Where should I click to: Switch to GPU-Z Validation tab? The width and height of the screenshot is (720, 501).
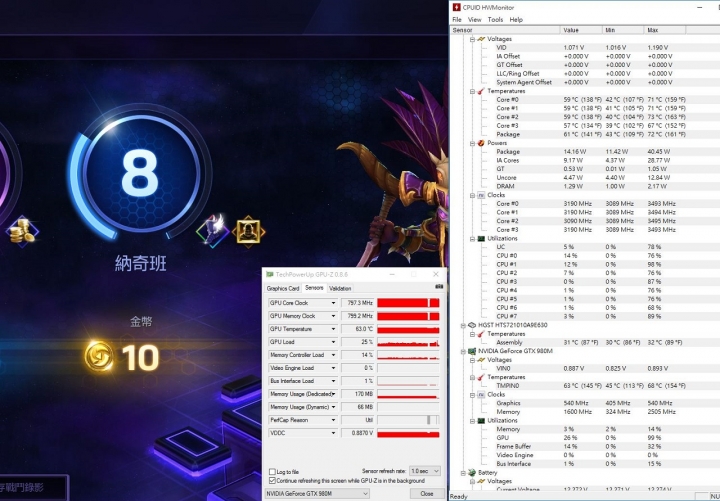pos(340,288)
